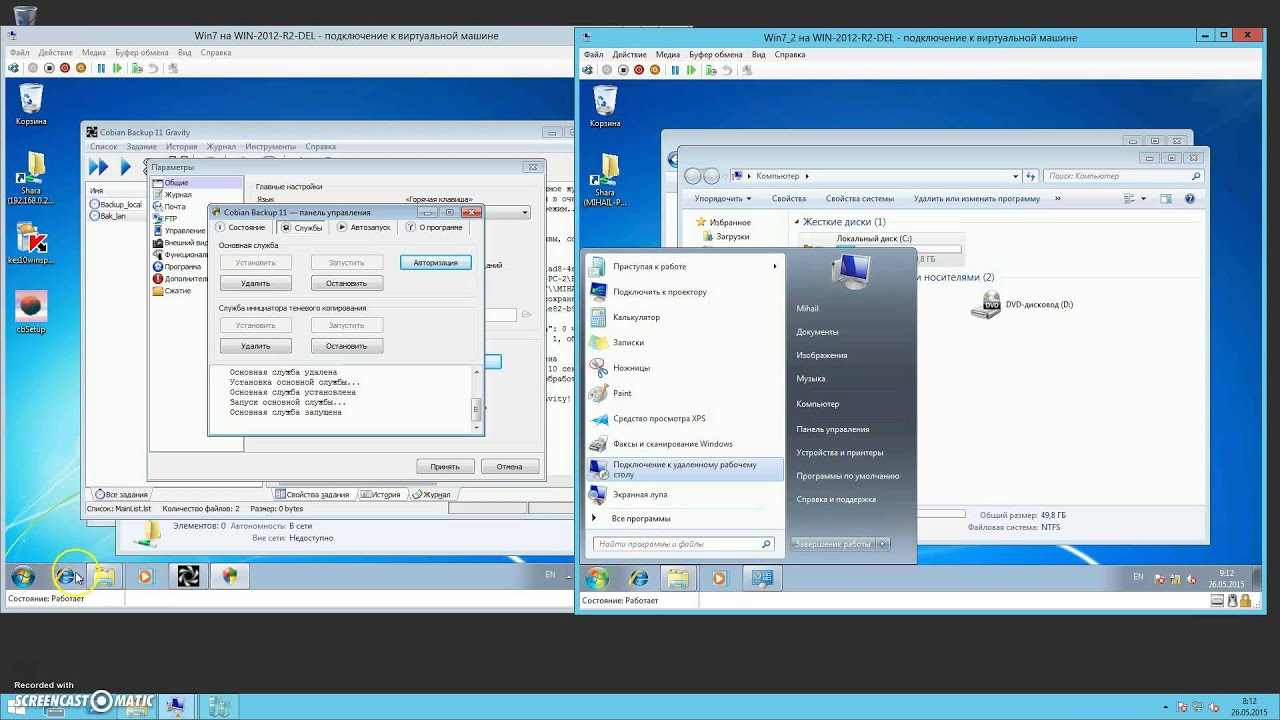Select the cbSetup icon on Win7 desktop
The width and height of the screenshot is (1280, 720).
point(31,313)
